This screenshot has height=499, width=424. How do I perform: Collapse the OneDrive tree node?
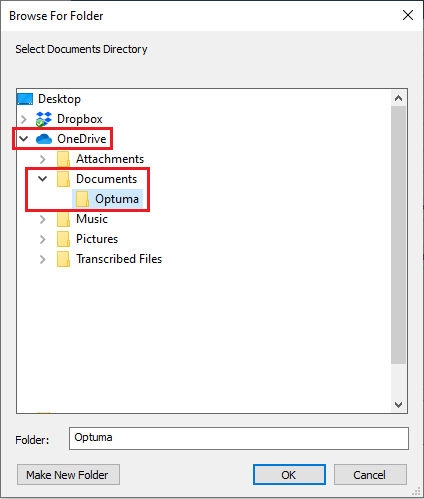24,138
